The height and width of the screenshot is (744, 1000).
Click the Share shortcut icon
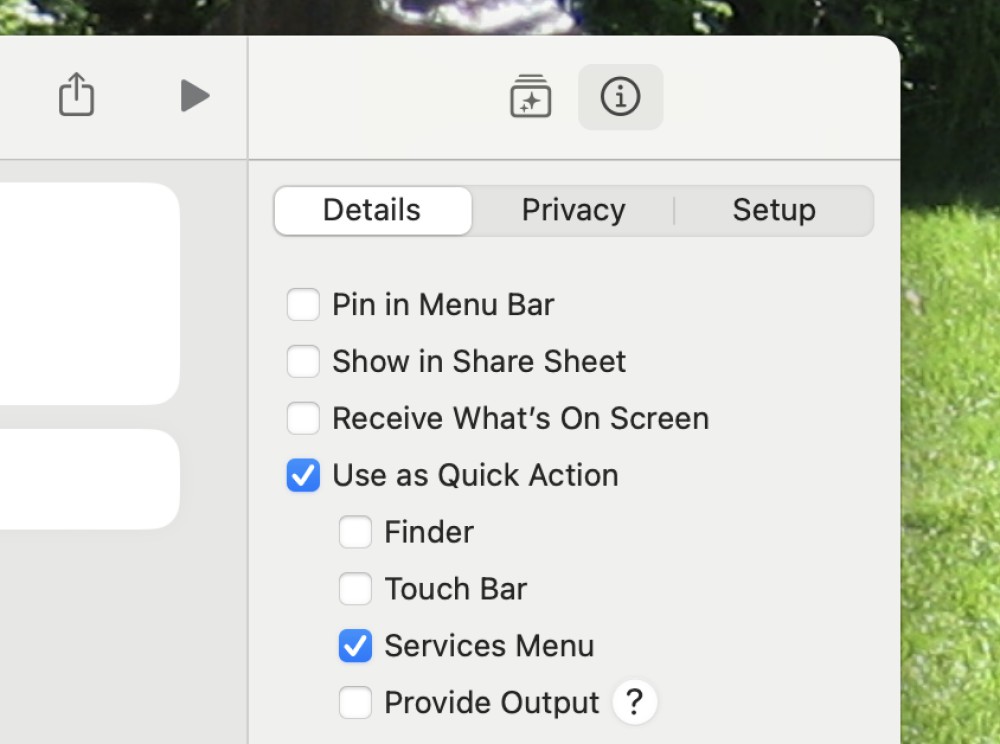point(77,94)
